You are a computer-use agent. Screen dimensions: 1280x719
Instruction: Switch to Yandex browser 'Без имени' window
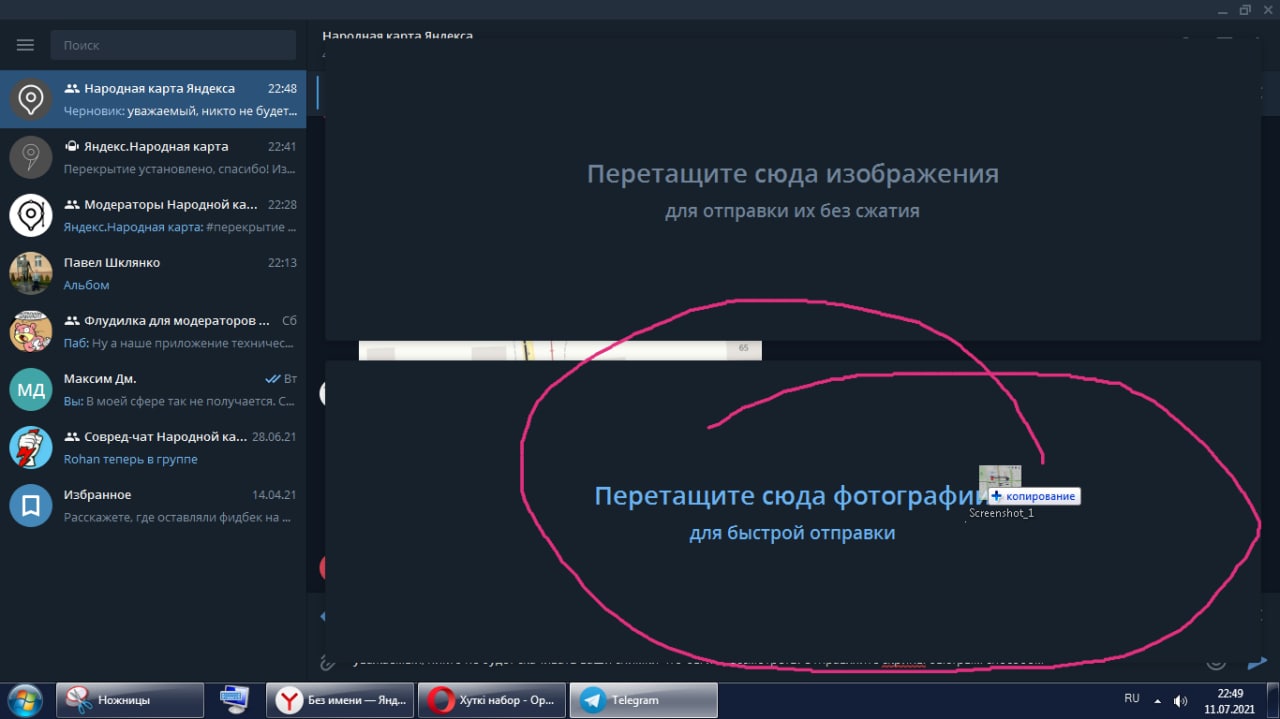[x=340, y=700]
